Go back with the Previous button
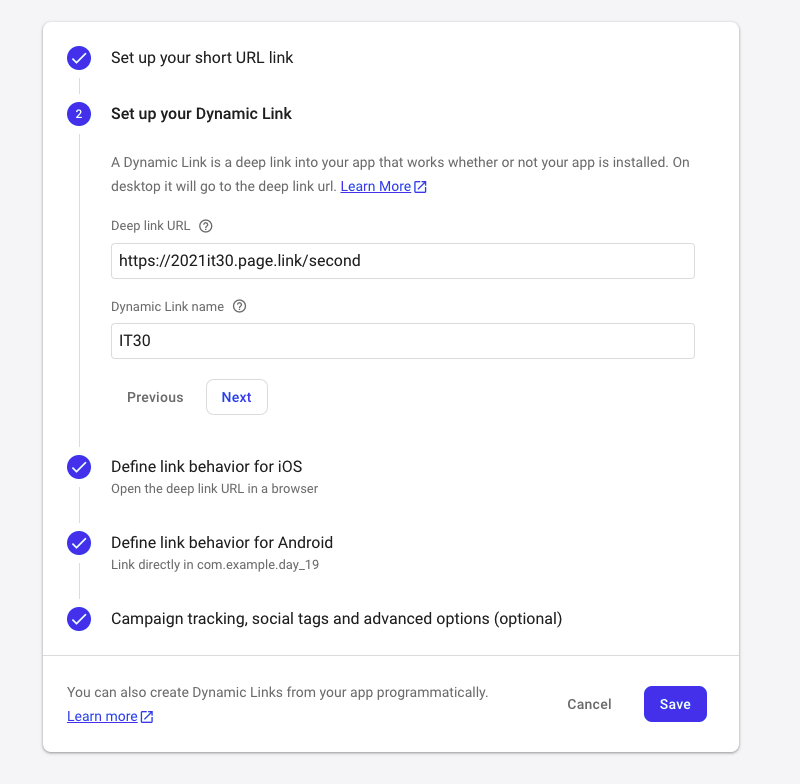 (155, 397)
